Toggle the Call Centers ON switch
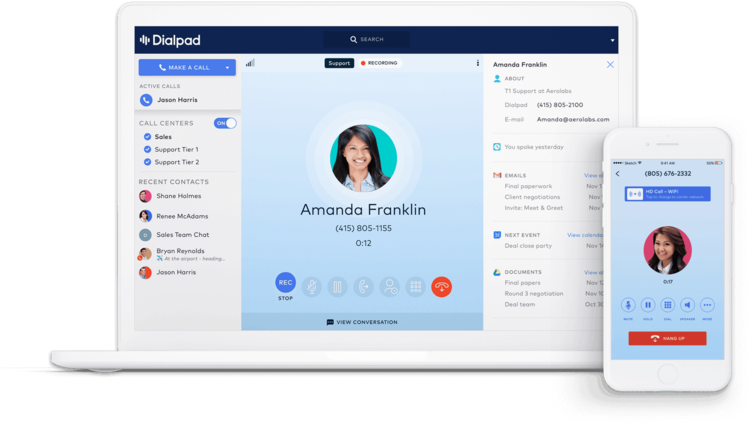 226,123
